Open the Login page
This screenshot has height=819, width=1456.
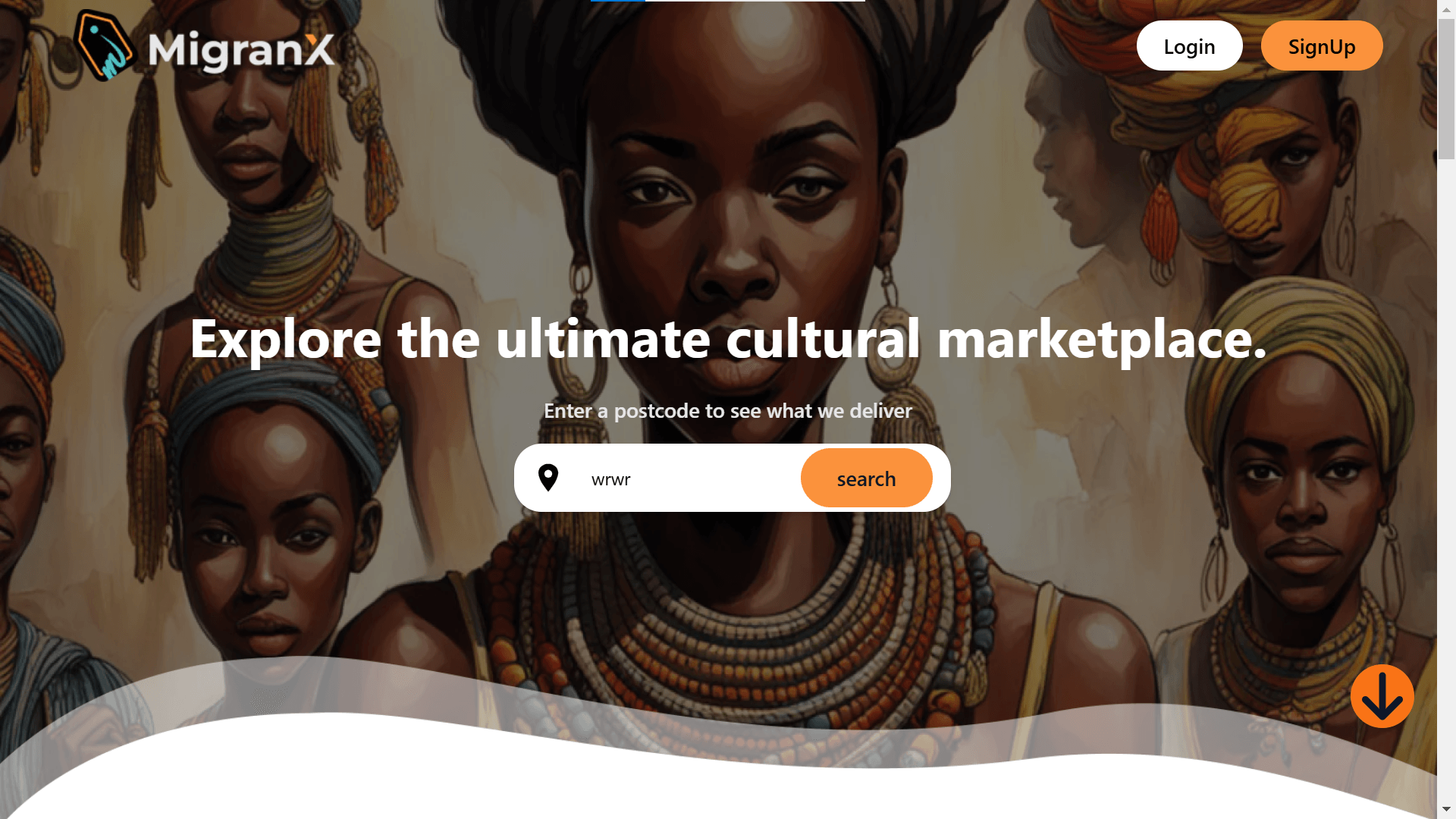coord(1189,45)
